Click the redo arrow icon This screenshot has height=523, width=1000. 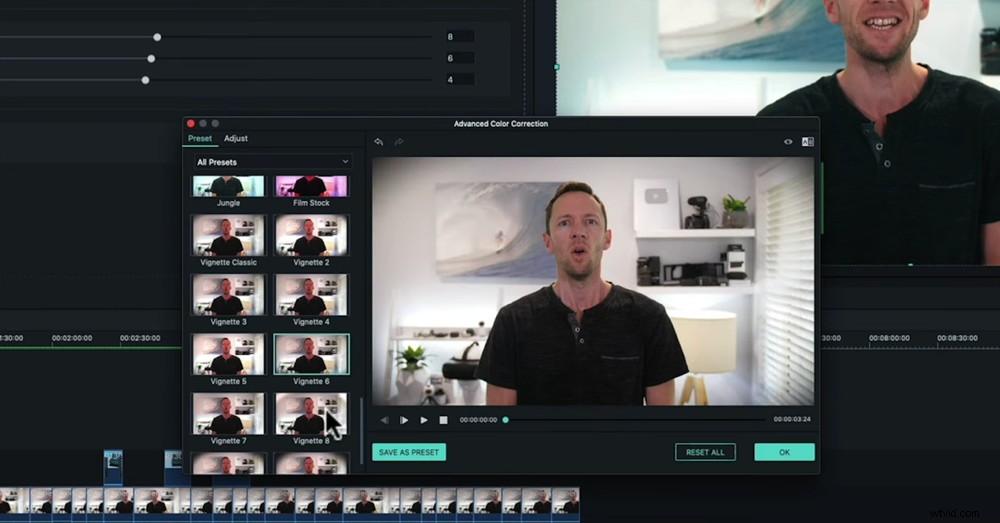(399, 142)
